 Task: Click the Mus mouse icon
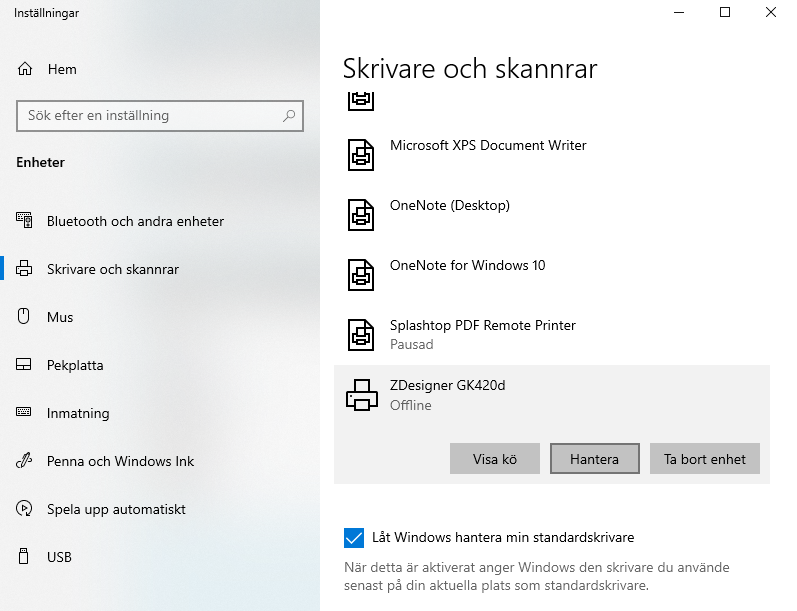click(x=25, y=317)
